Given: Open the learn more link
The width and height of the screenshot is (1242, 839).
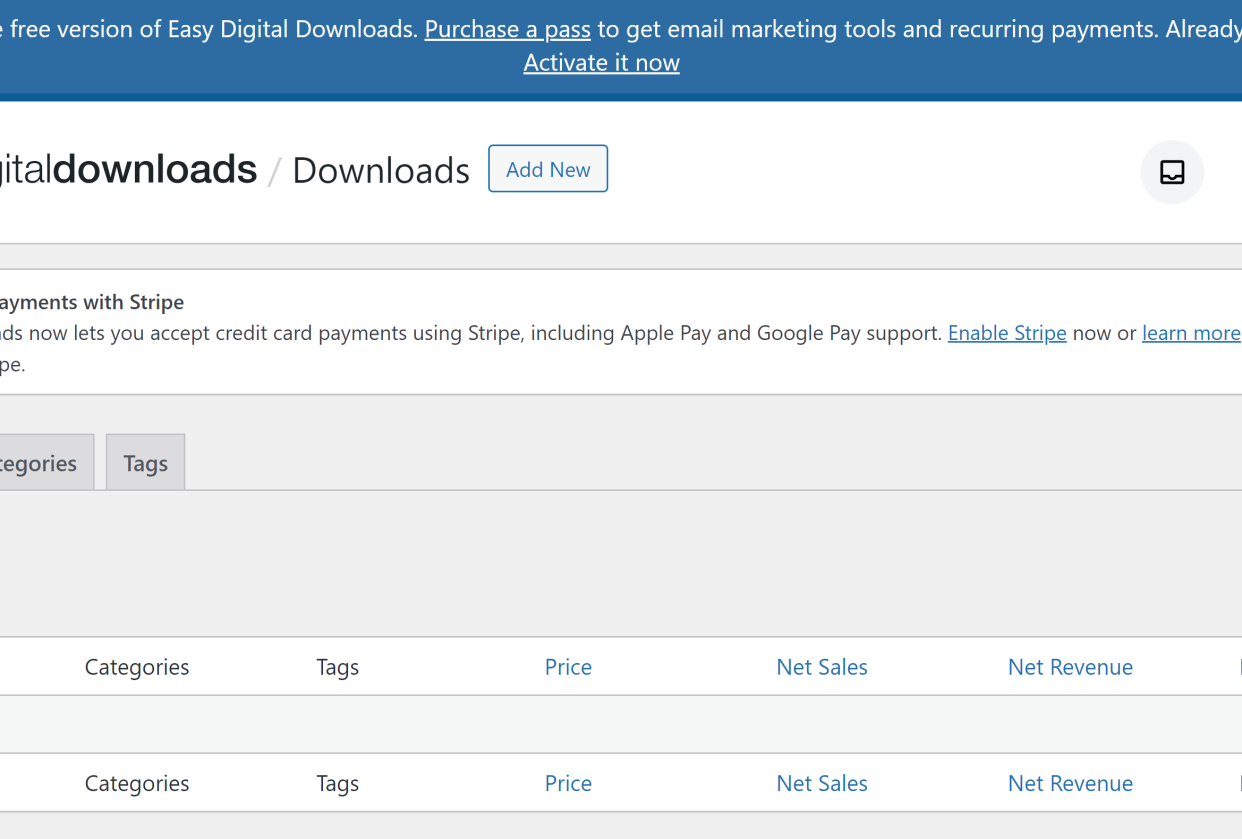Looking at the screenshot, I should (1191, 333).
